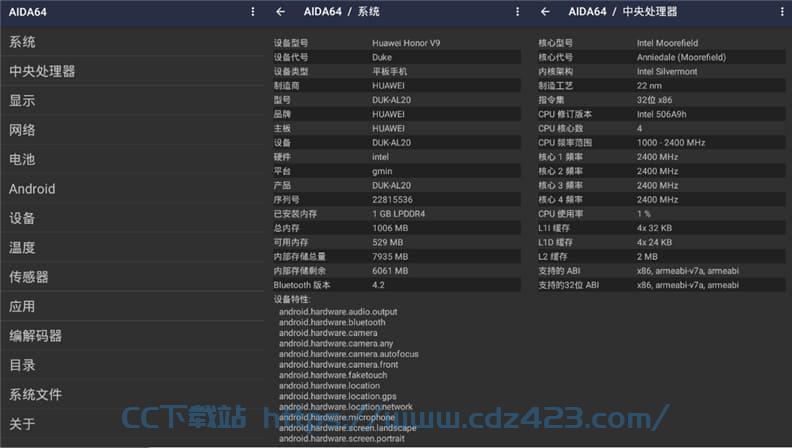Image resolution: width=792 pixels, height=448 pixels.
Task: Select the 核心 1 频率 row
Action: point(661,157)
